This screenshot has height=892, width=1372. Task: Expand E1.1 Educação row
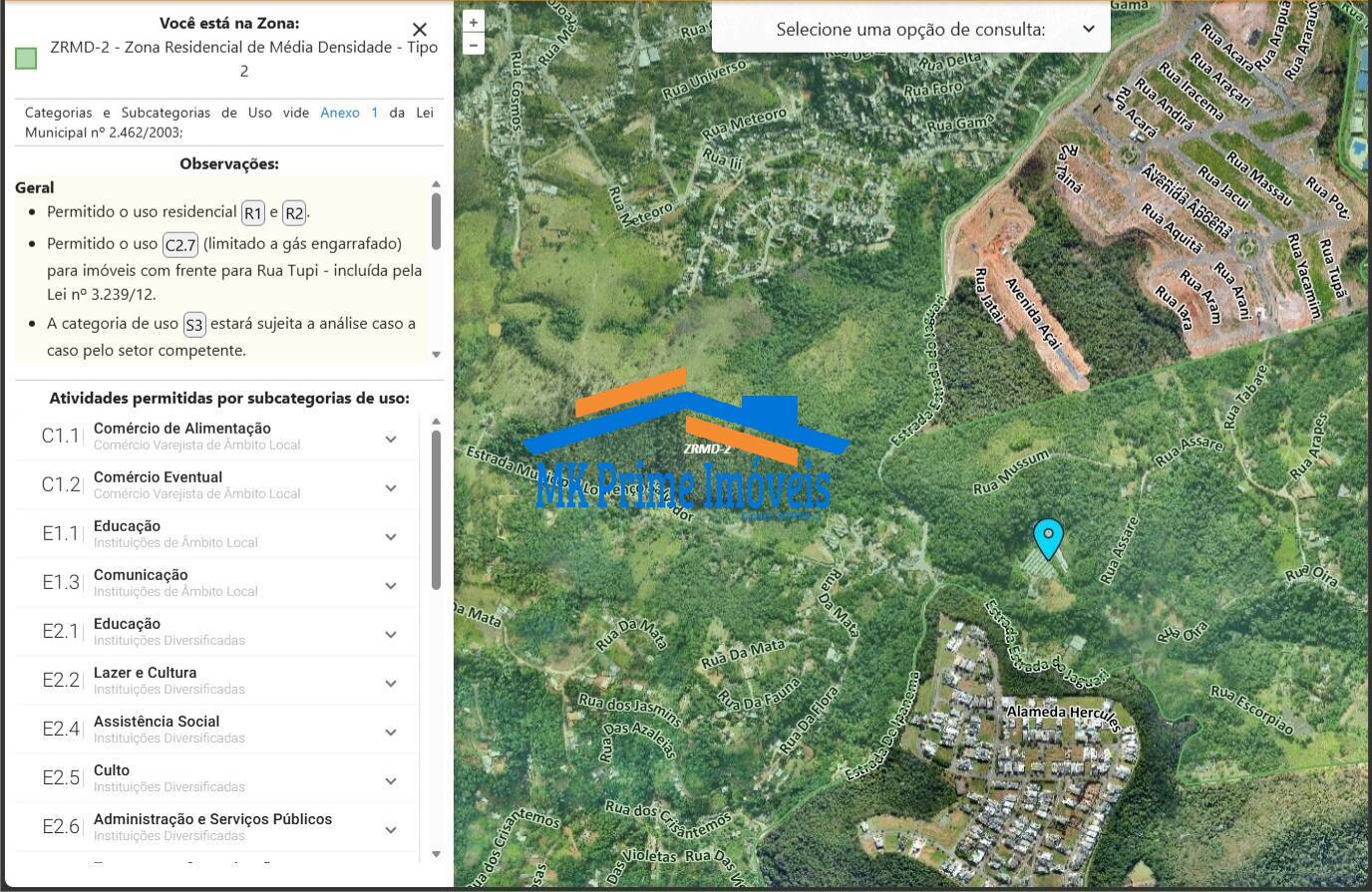217,534
